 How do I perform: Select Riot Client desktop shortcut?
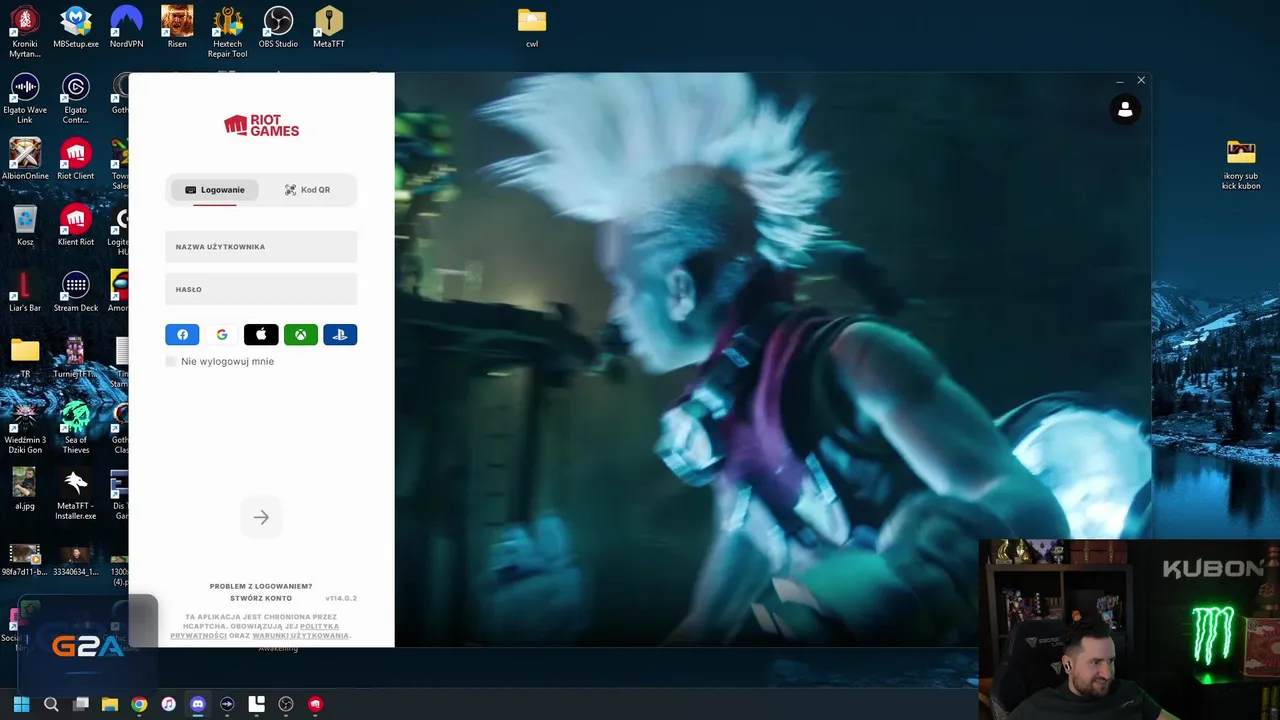[x=76, y=159]
